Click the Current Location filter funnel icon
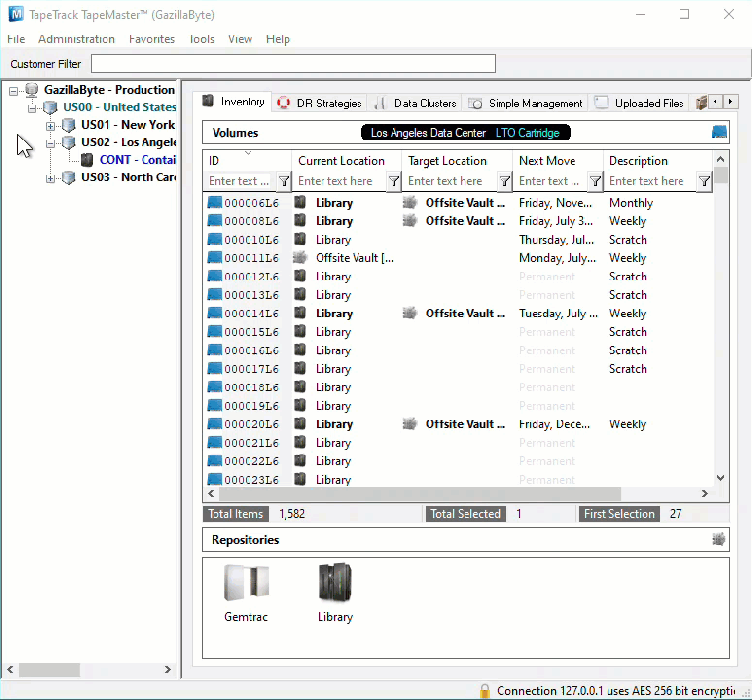Viewport: 752px width, 700px height. [x=394, y=181]
